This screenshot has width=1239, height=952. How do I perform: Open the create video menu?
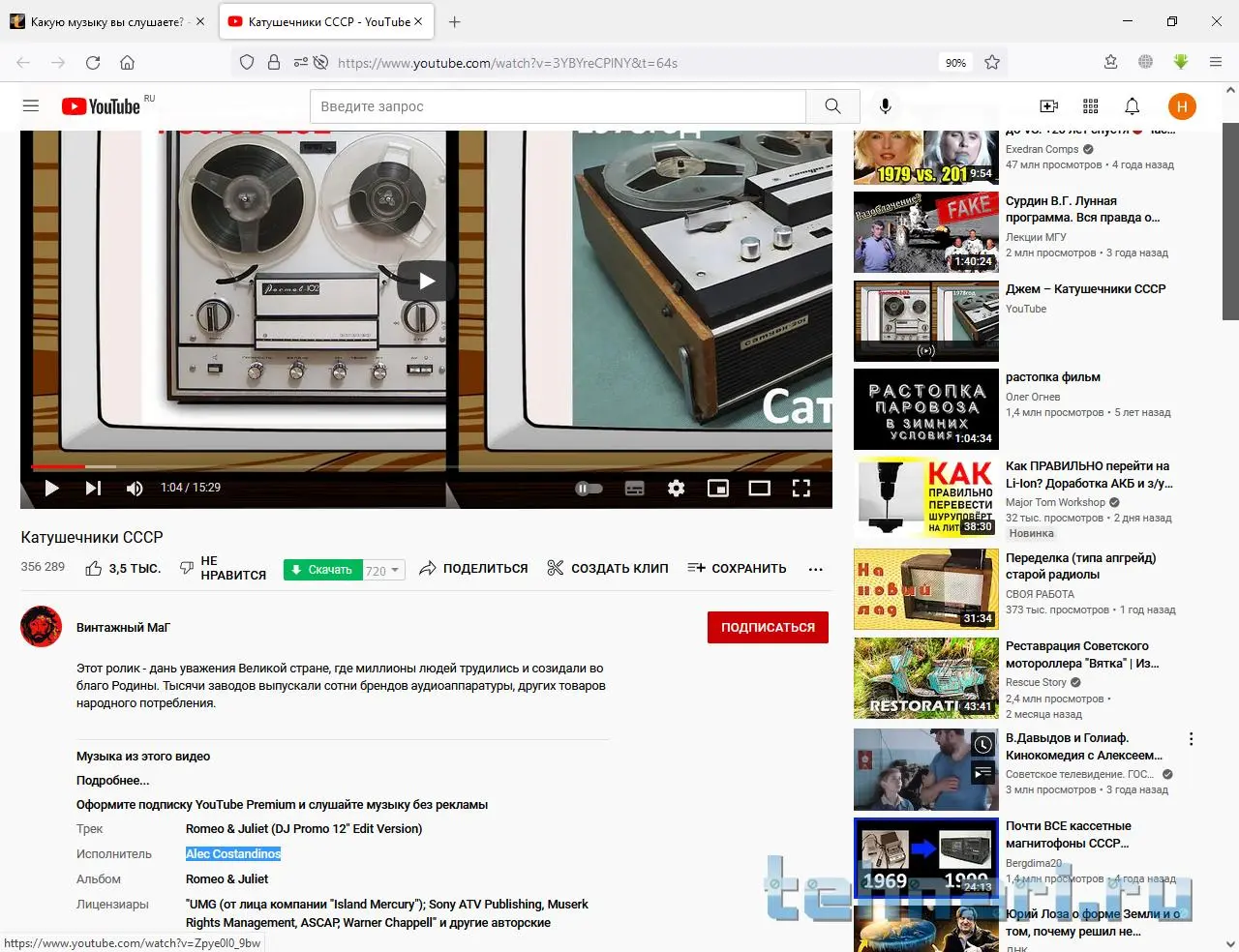coord(1048,106)
